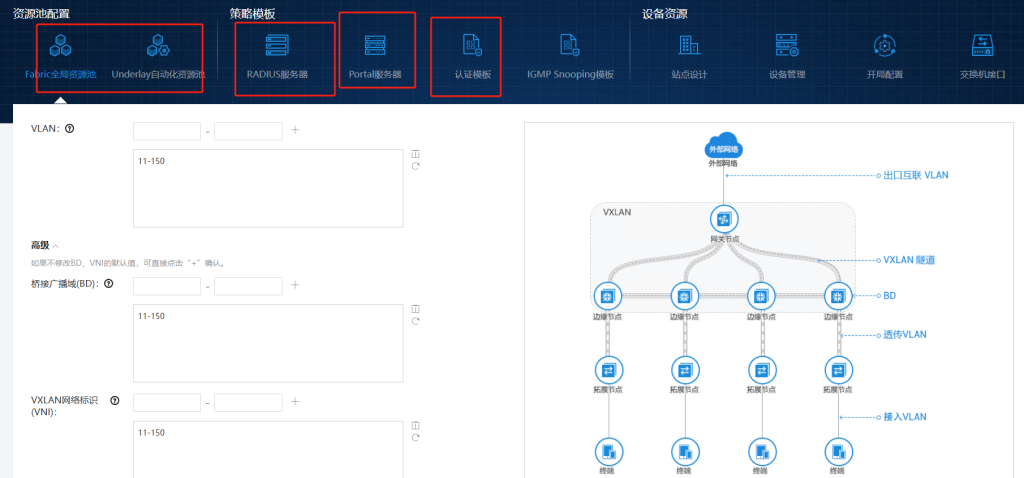
Task: Open the 开局配置 icon
Action: (884, 46)
